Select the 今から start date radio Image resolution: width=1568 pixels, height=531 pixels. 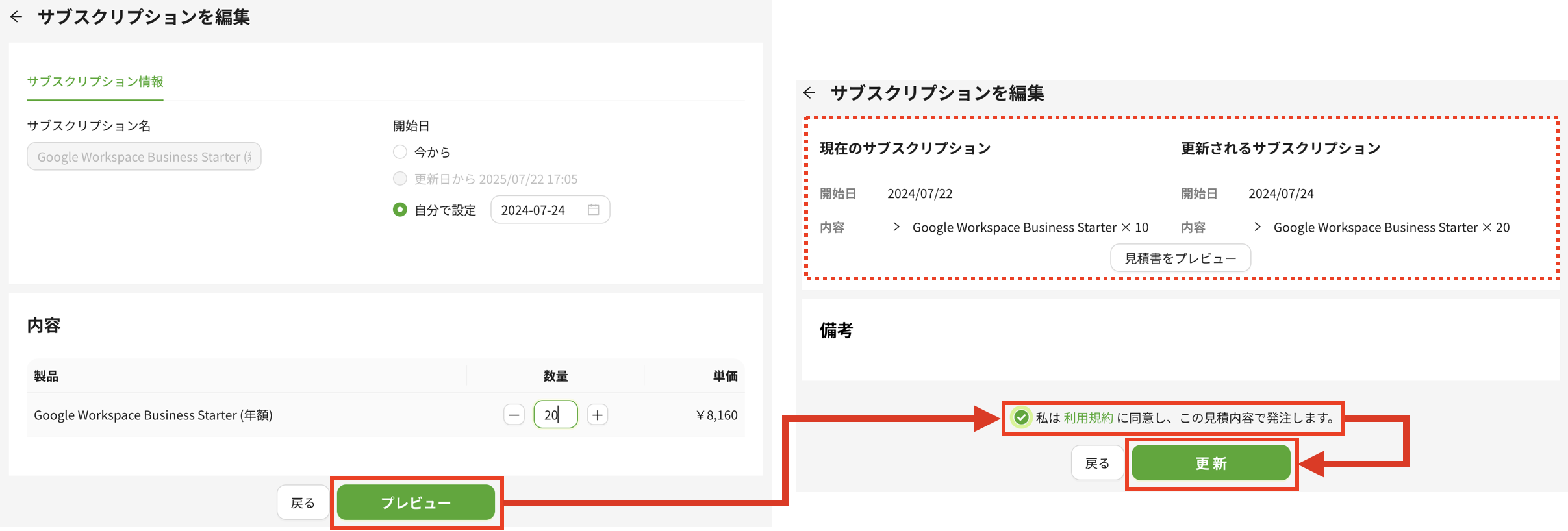(x=400, y=152)
